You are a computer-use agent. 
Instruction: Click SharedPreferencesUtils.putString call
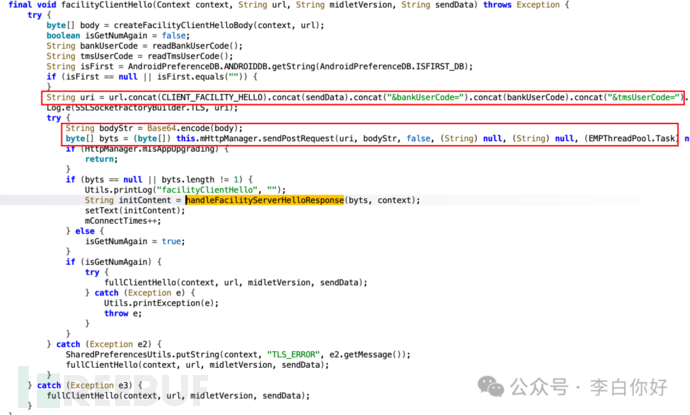pyautogui.click(x=142, y=355)
